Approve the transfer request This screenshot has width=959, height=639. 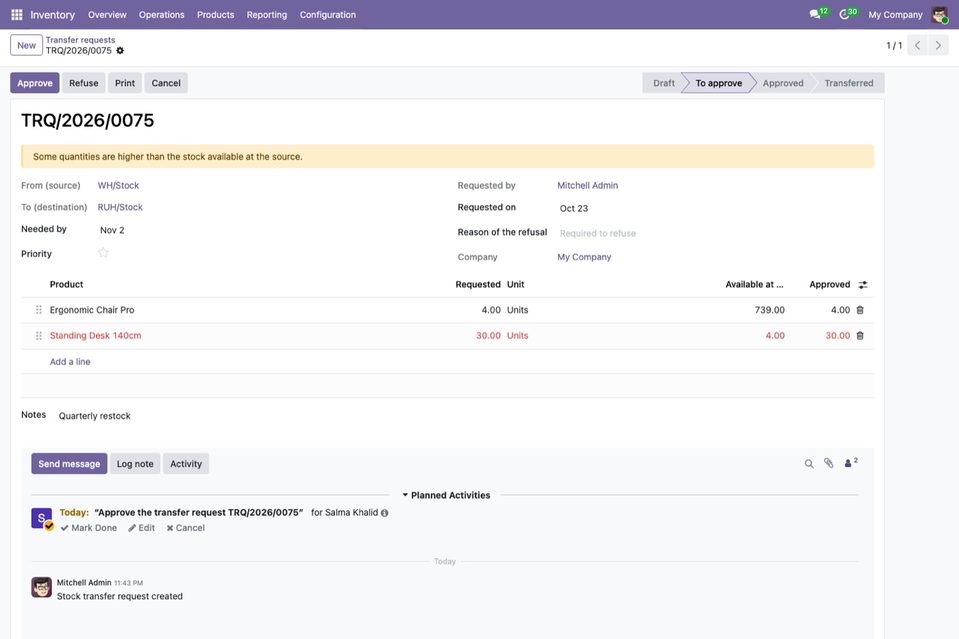[35, 83]
